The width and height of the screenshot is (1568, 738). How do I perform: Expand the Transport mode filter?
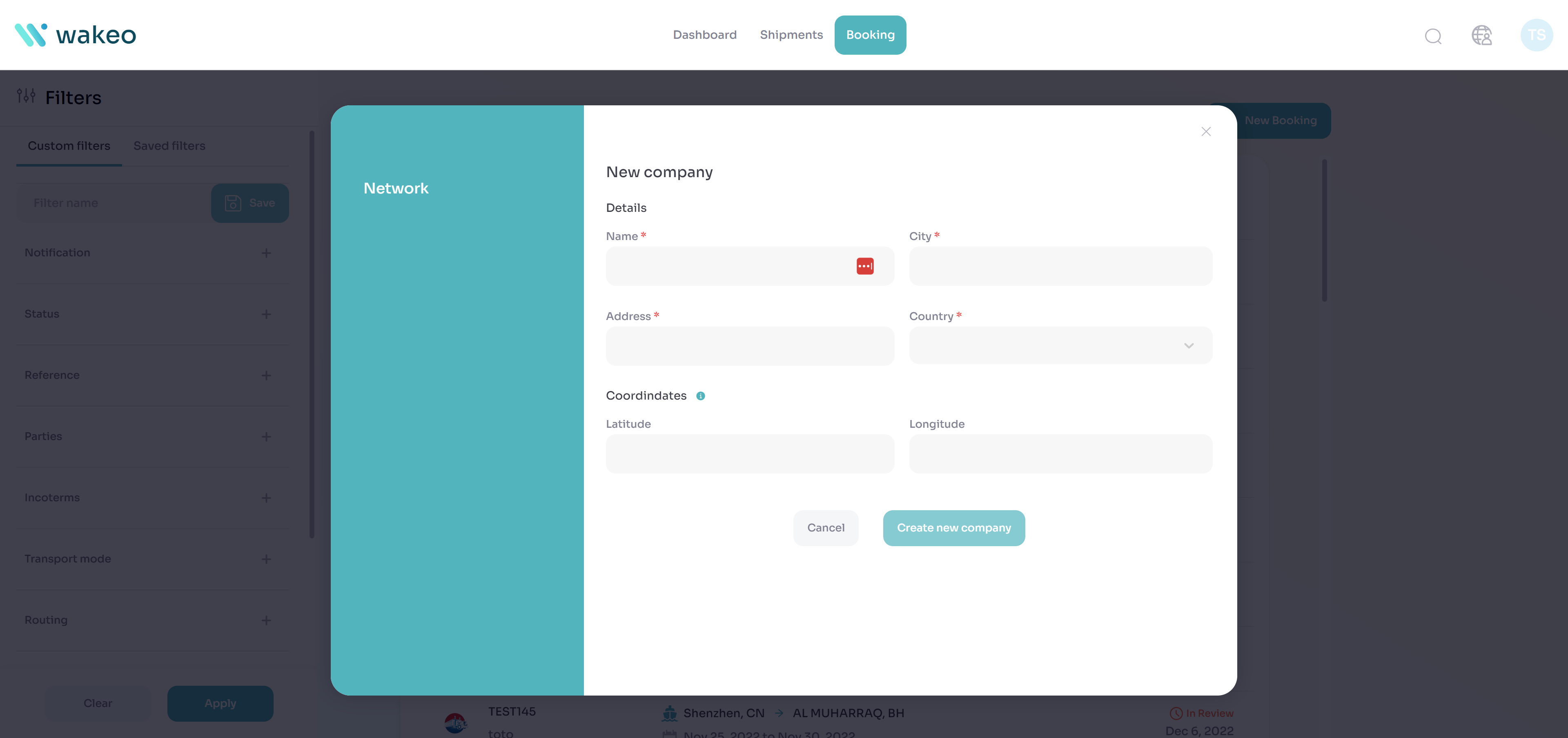266,559
